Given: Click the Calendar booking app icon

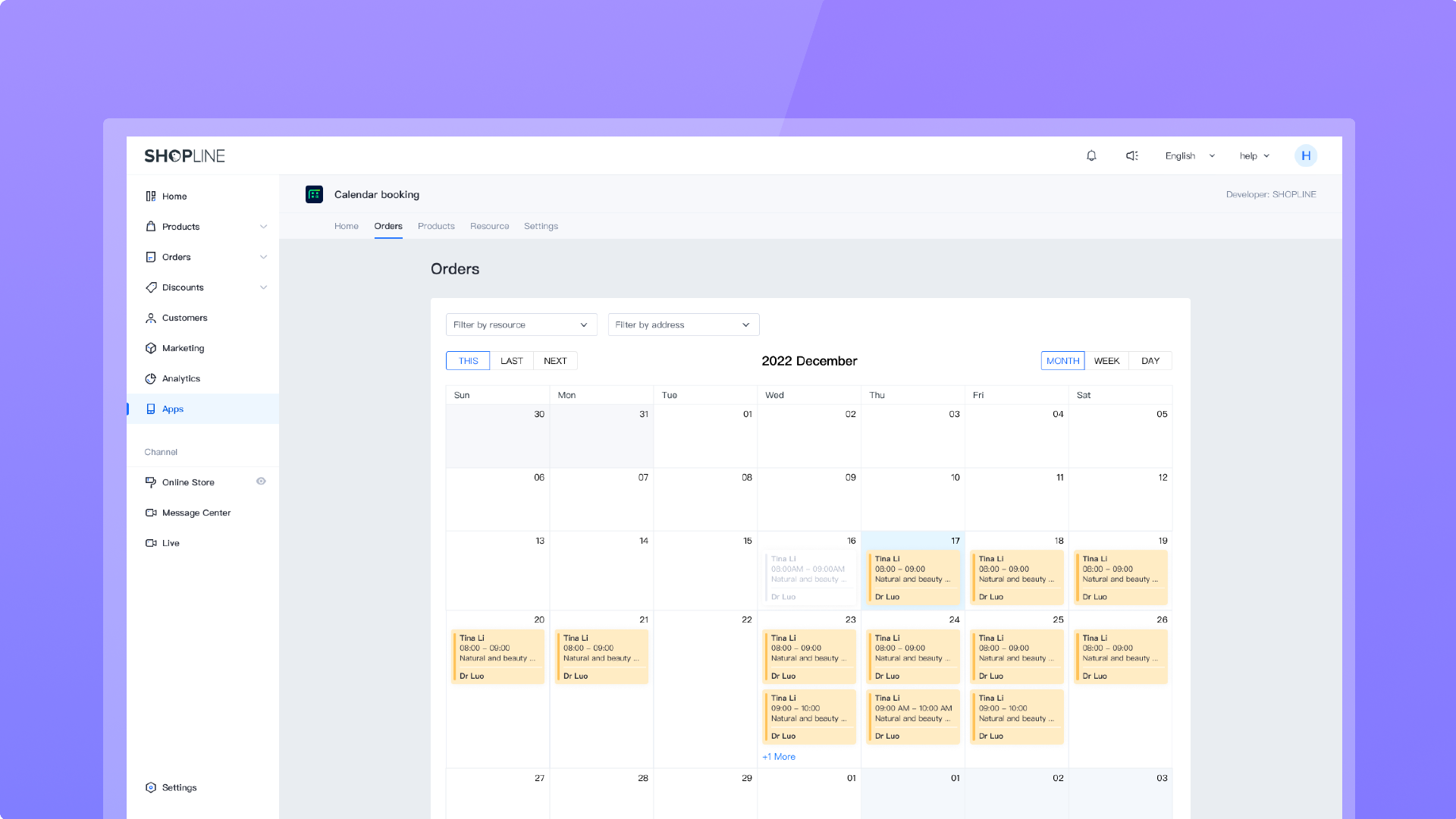Looking at the screenshot, I should (314, 194).
